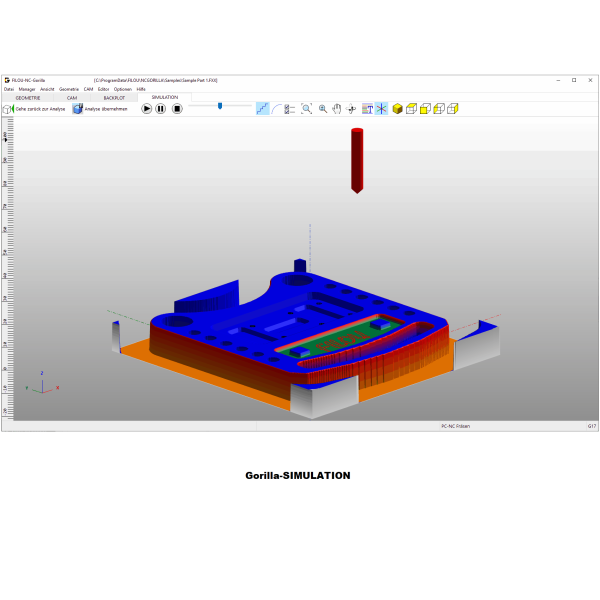Image resolution: width=600 pixels, height=600 pixels.
Task: Choose the first wireframe cube view
Action: pyautogui.click(x=411, y=108)
